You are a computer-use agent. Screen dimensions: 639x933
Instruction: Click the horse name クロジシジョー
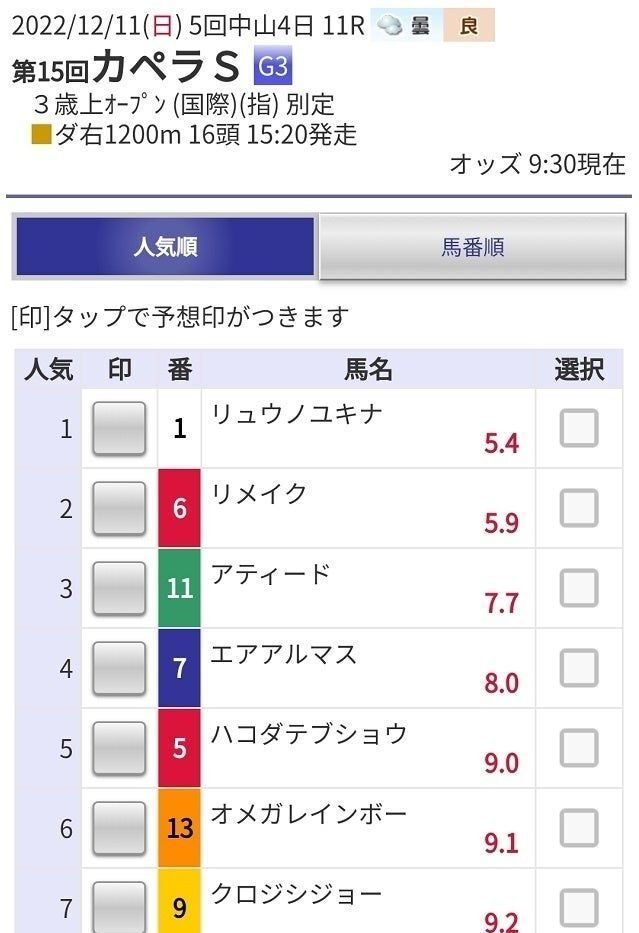click(x=296, y=892)
